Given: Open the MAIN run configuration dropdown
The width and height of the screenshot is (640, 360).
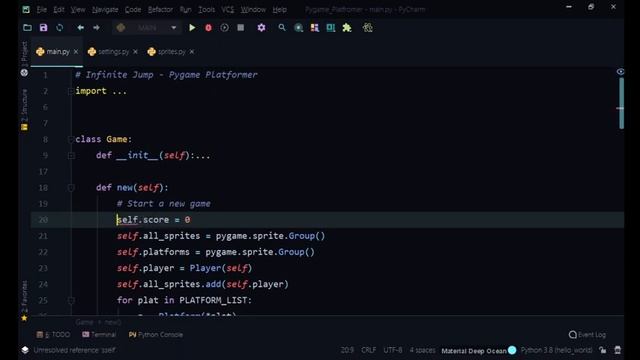Looking at the screenshot, I should [147, 28].
